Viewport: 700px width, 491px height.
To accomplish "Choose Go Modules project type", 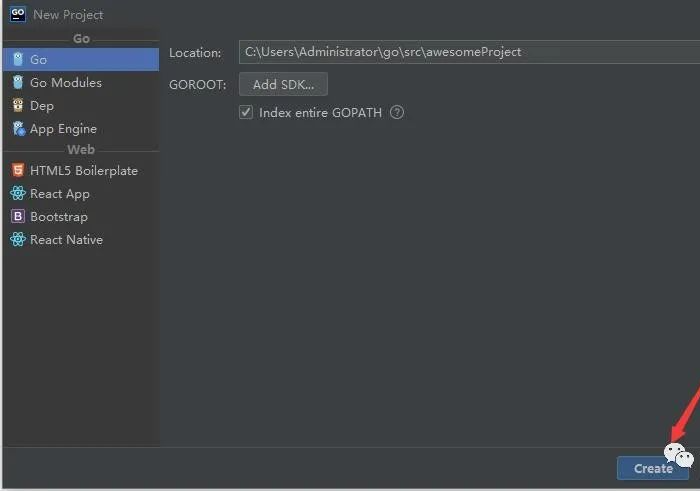I will pyautogui.click(x=81, y=83).
